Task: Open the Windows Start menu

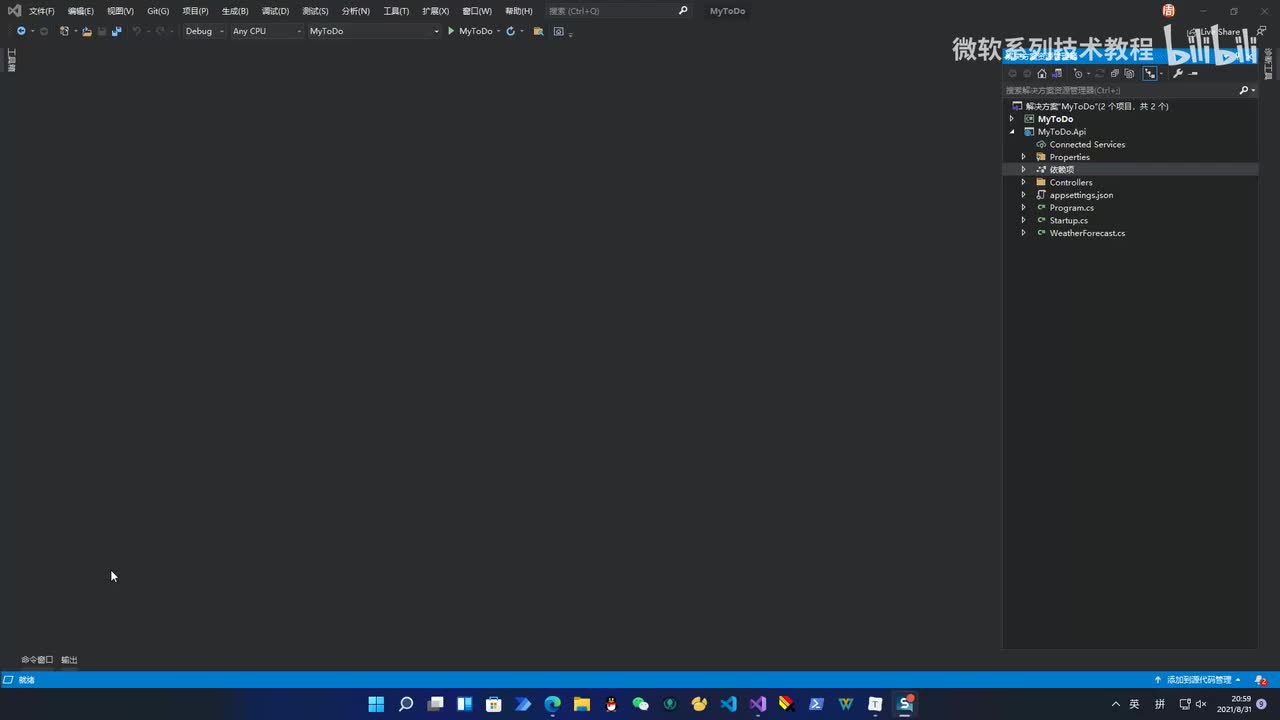Action: tap(376, 704)
